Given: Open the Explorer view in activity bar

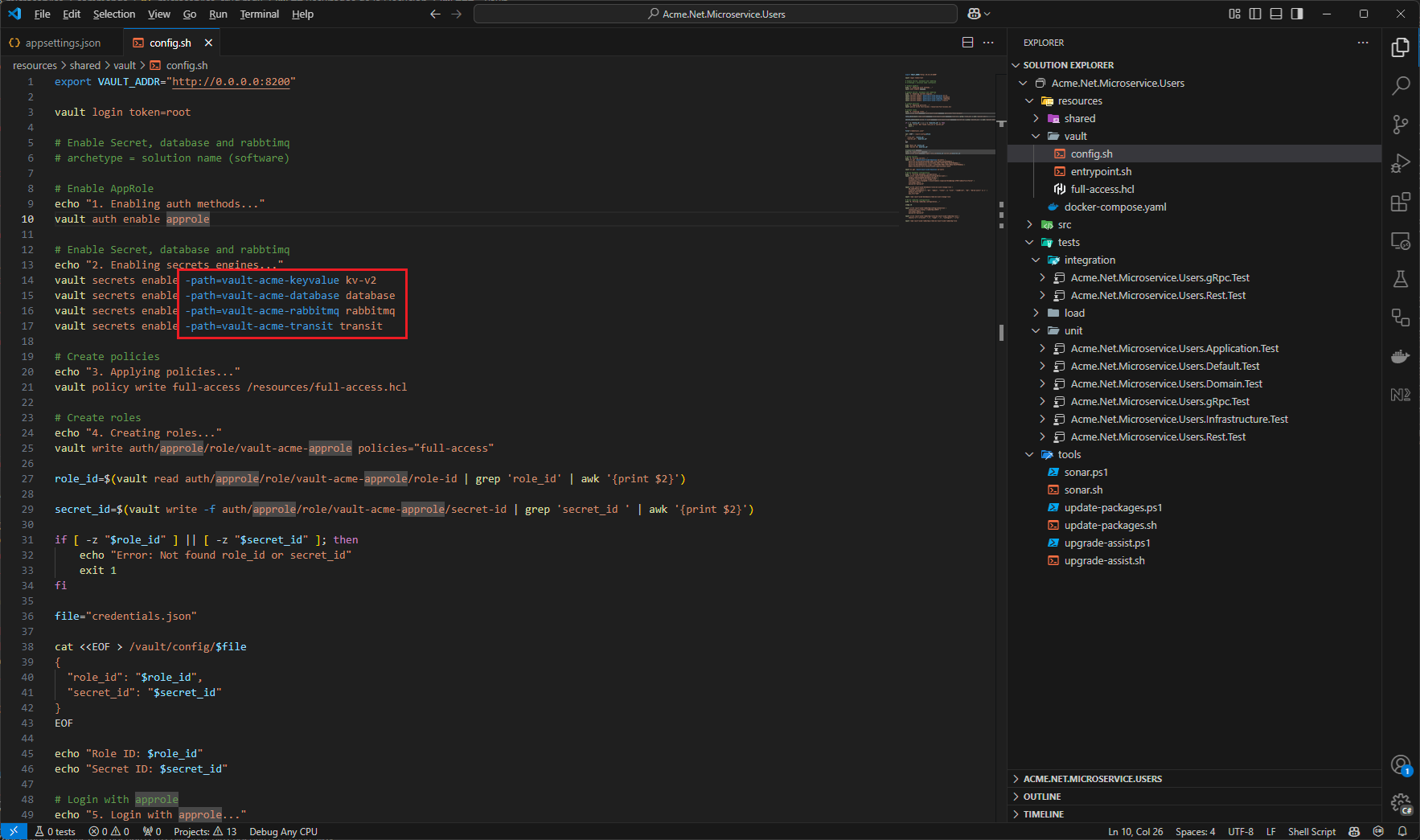Looking at the screenshot, I should click(x=1400, y=47).
